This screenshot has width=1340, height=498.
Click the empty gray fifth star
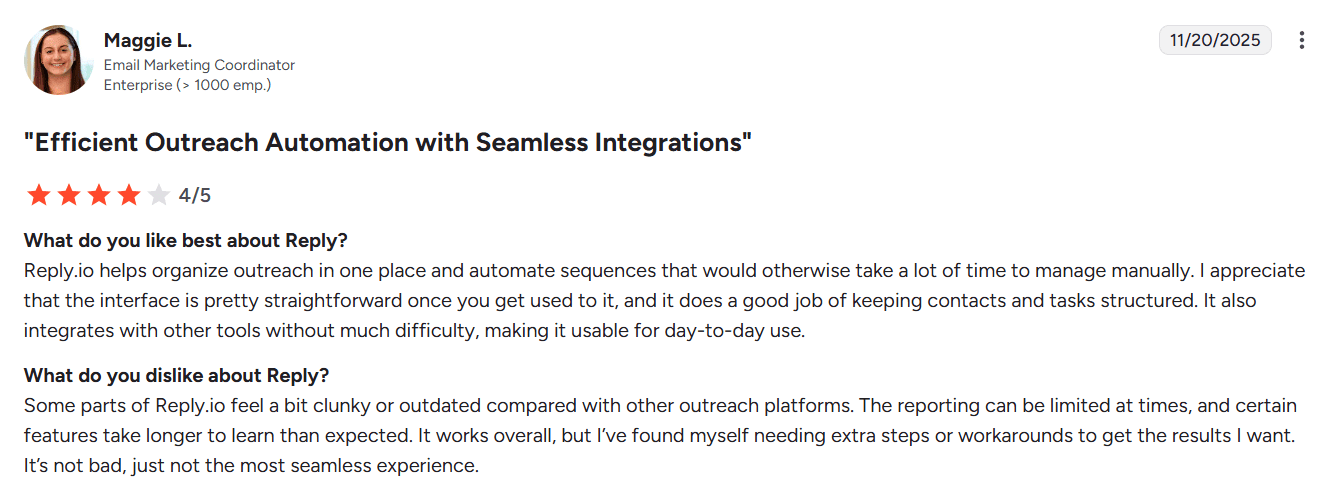(x=158, y=195)
